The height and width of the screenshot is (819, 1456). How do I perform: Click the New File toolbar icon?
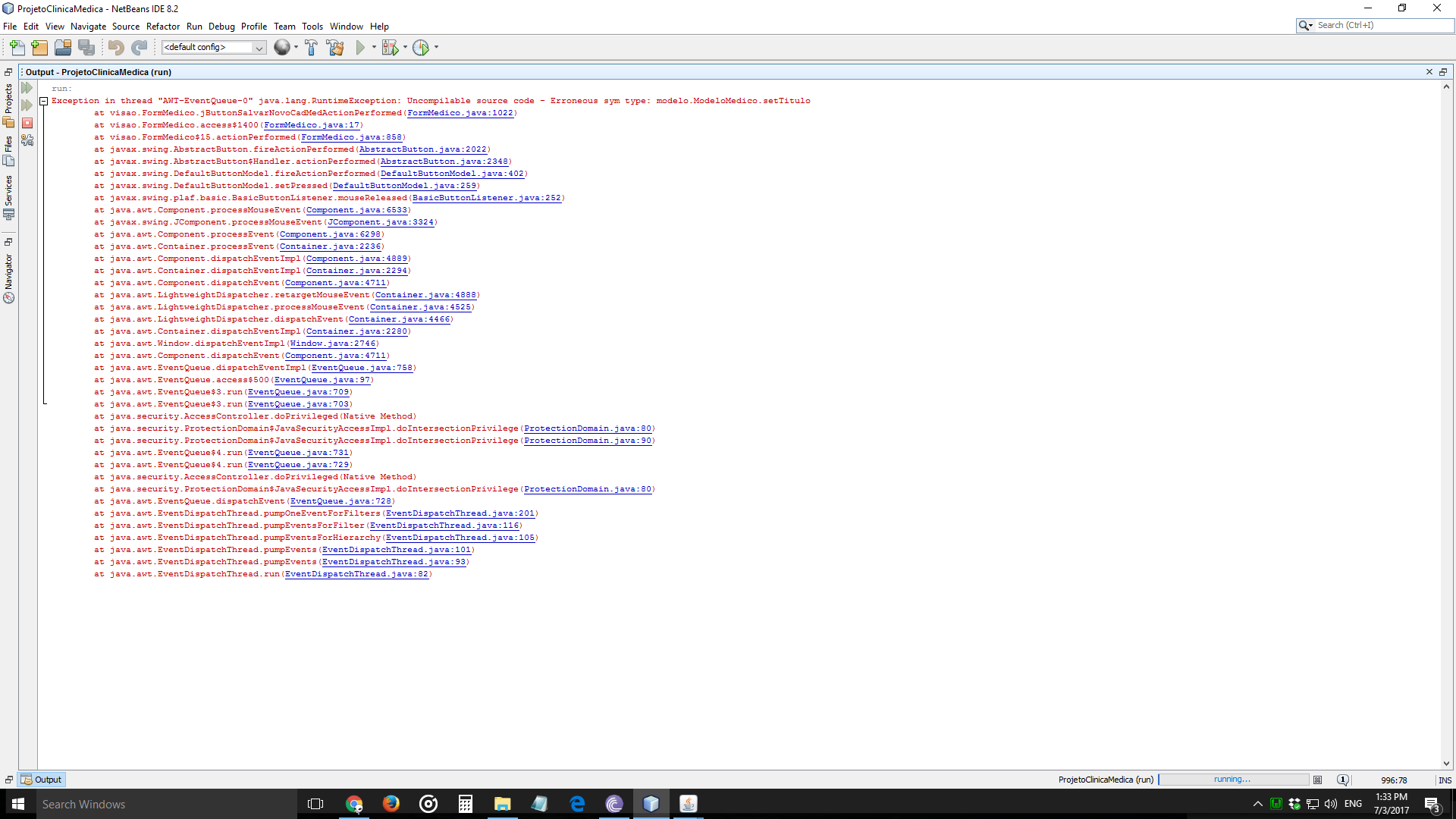tap(17, 48)
